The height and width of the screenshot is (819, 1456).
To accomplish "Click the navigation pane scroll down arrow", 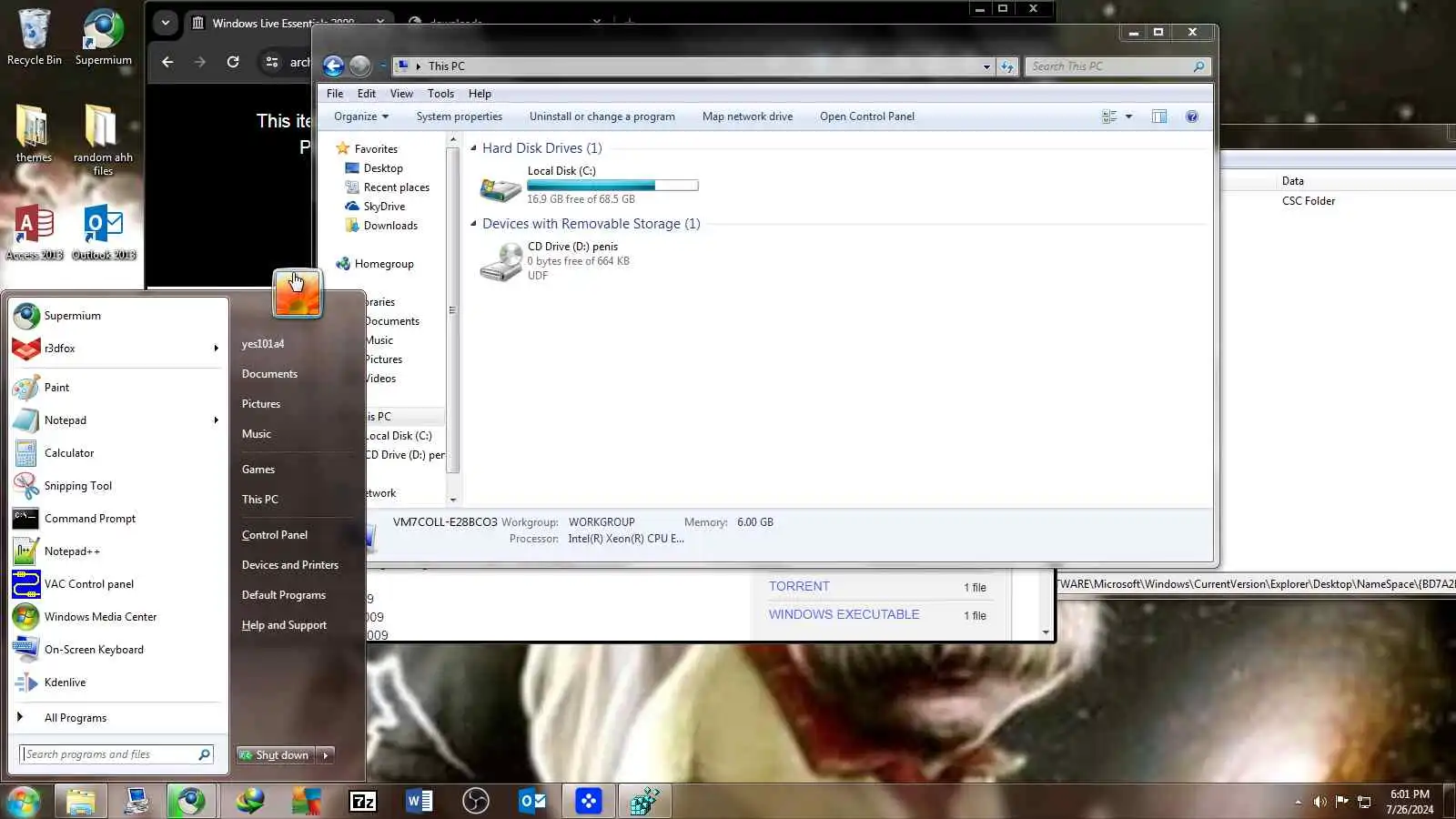I will [x=452, y=500].
